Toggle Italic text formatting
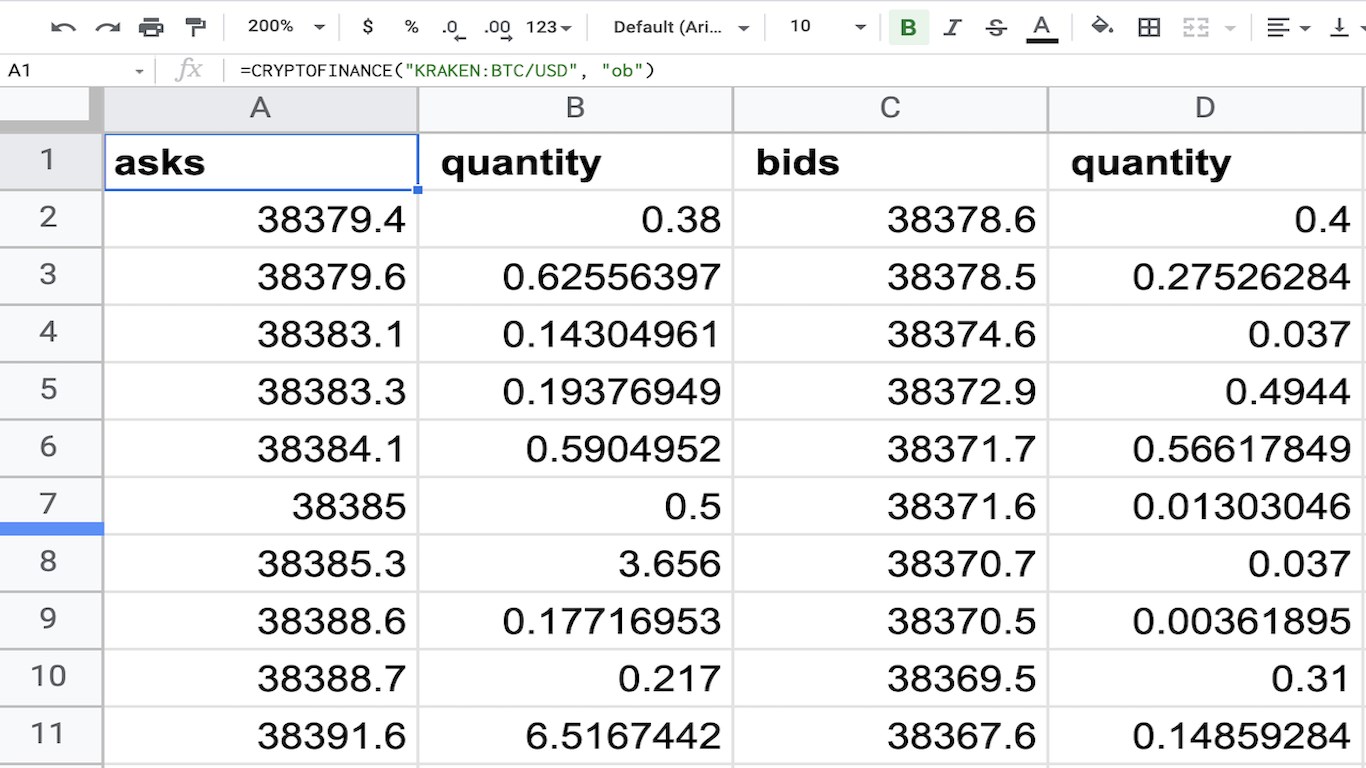Image resolution: width=1366 pixels, height=768 pixels. 952,27
